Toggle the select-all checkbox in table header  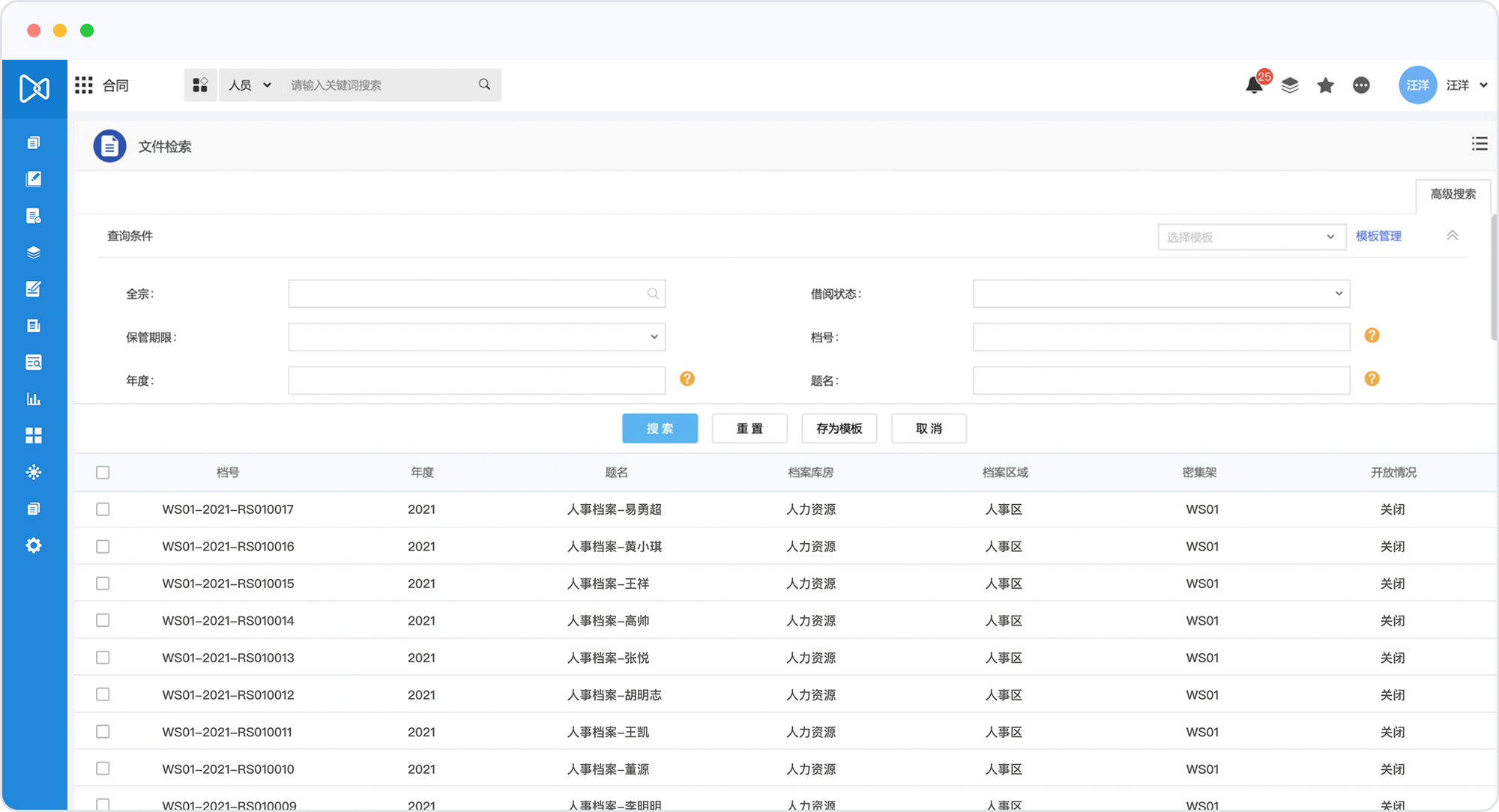coord(103,473)
